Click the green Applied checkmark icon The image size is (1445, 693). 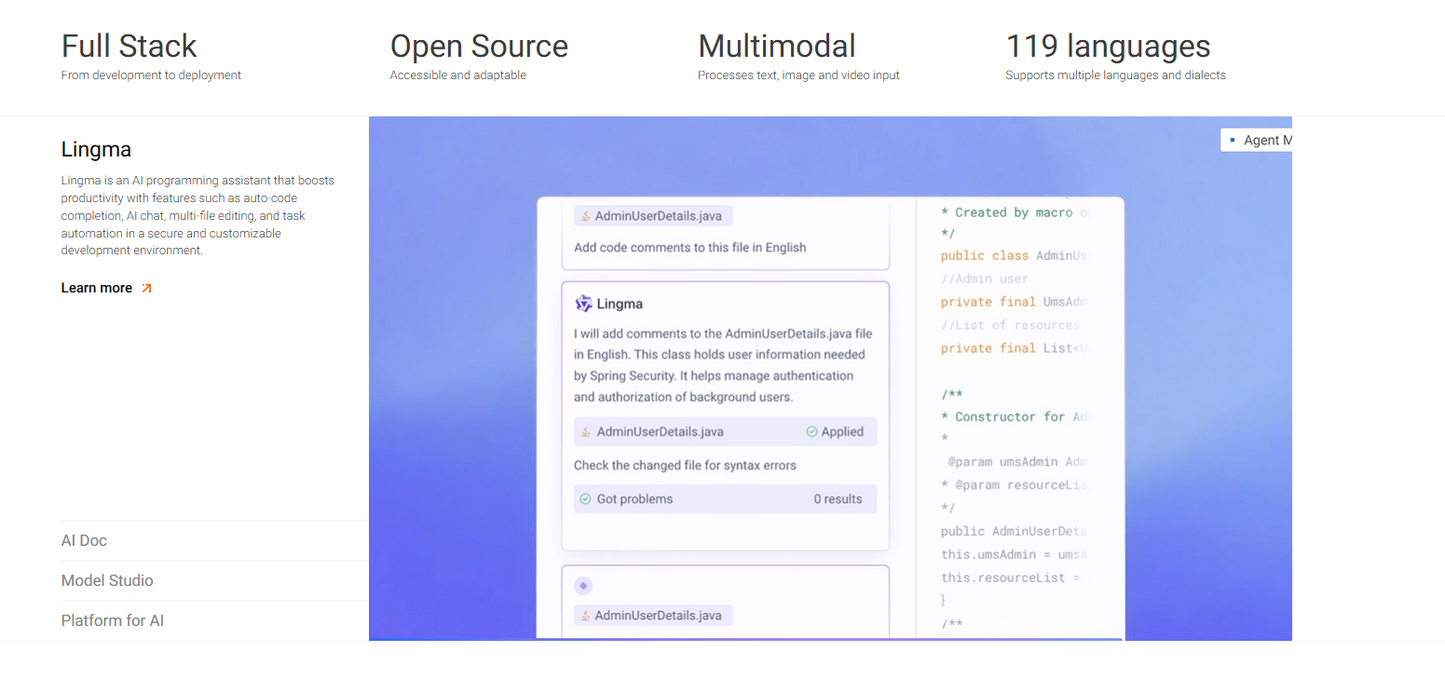tap(812, 432)
